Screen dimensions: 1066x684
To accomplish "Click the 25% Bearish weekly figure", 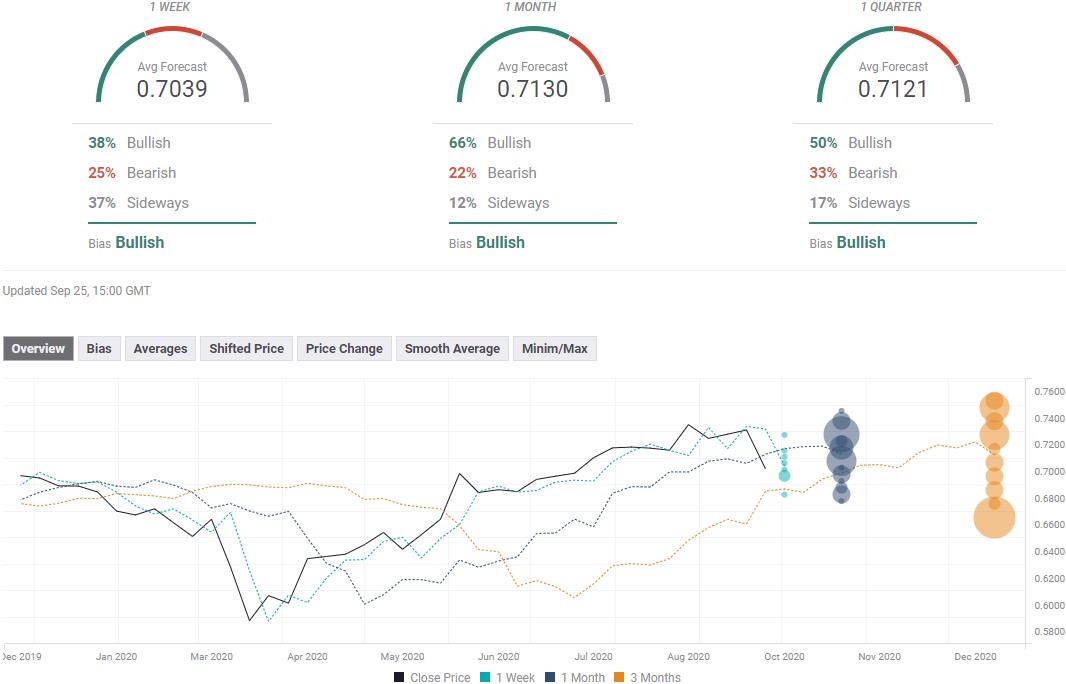I will pos(132,173).
